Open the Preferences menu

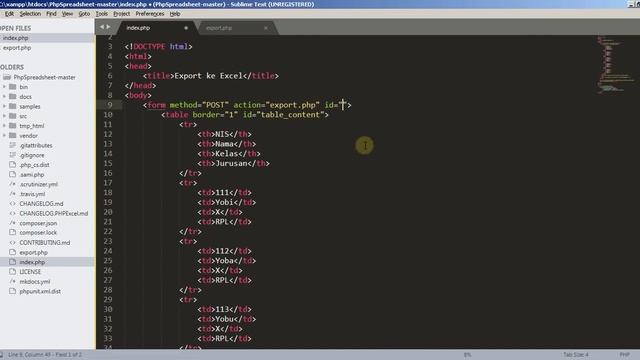[x=150, y=13]
